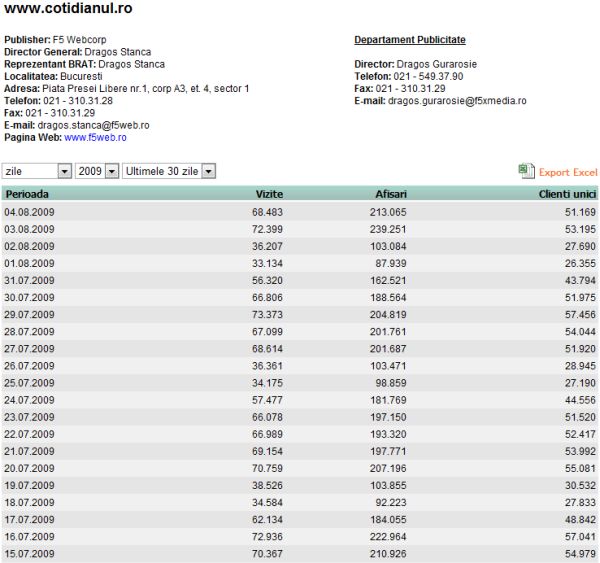Click the Vizite column header

[x=269, y=194]
